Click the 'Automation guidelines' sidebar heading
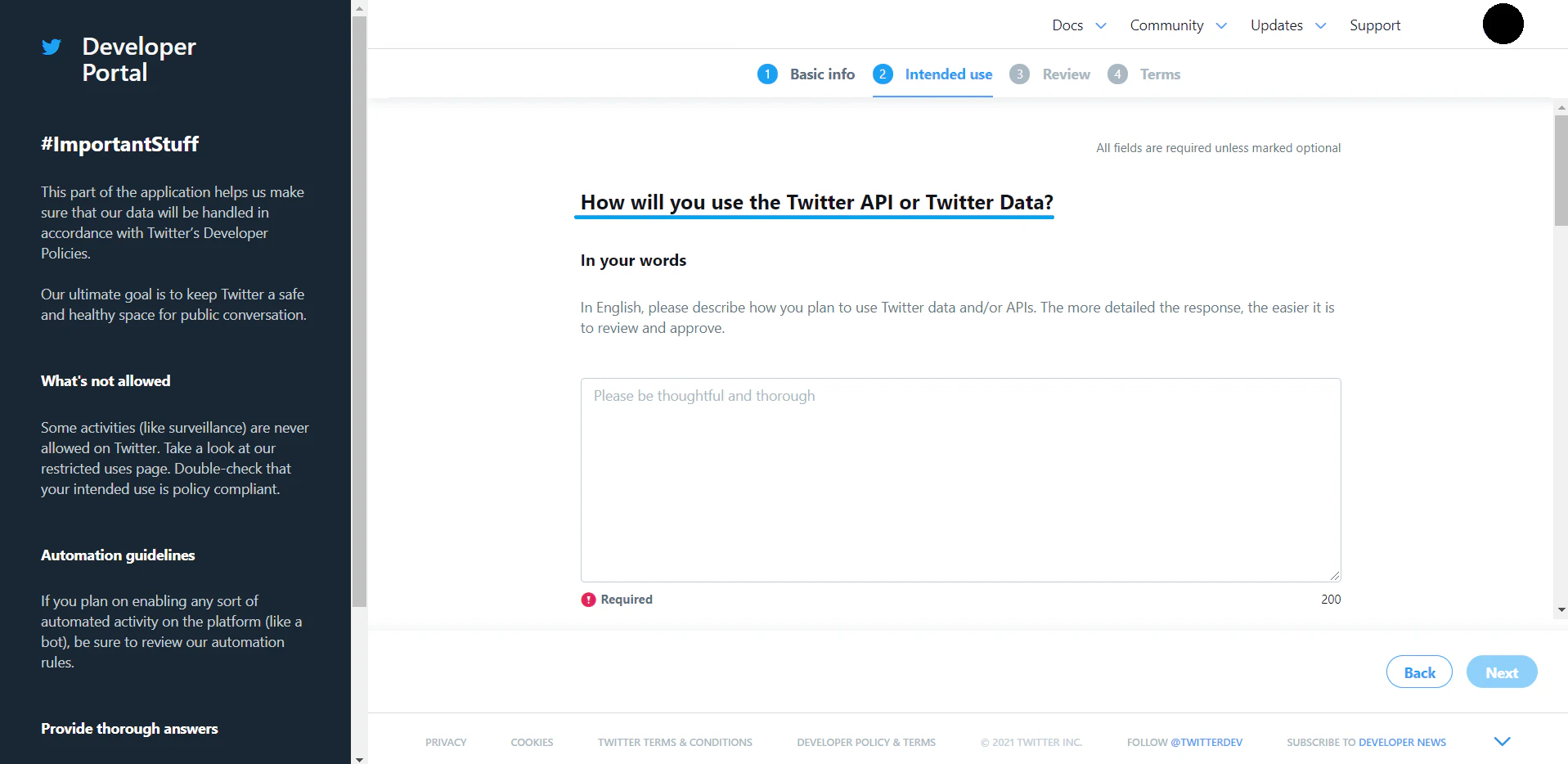The height and width of the screenshot is (764, 1568). (x=118, y=555)
